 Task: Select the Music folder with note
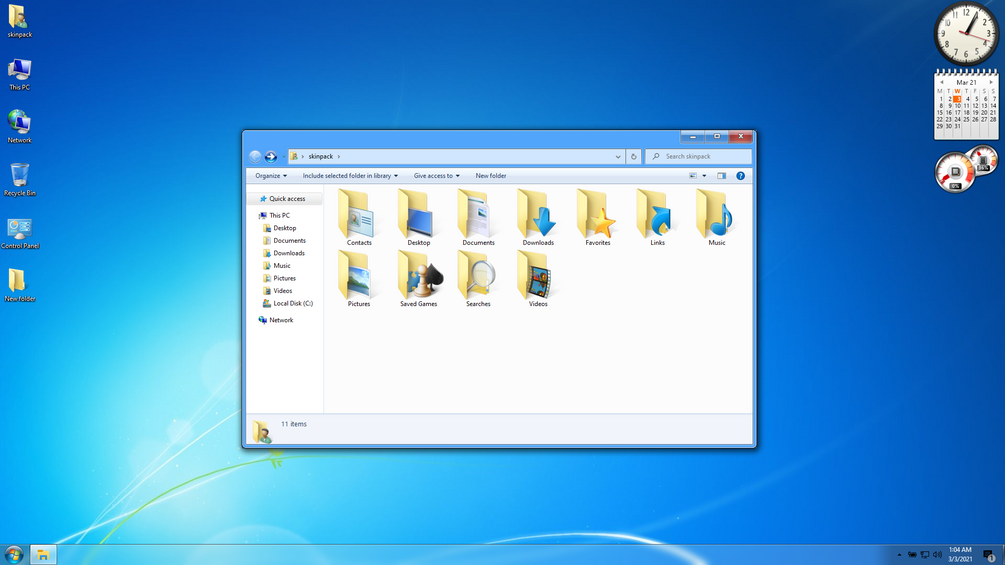click(717, 218)
